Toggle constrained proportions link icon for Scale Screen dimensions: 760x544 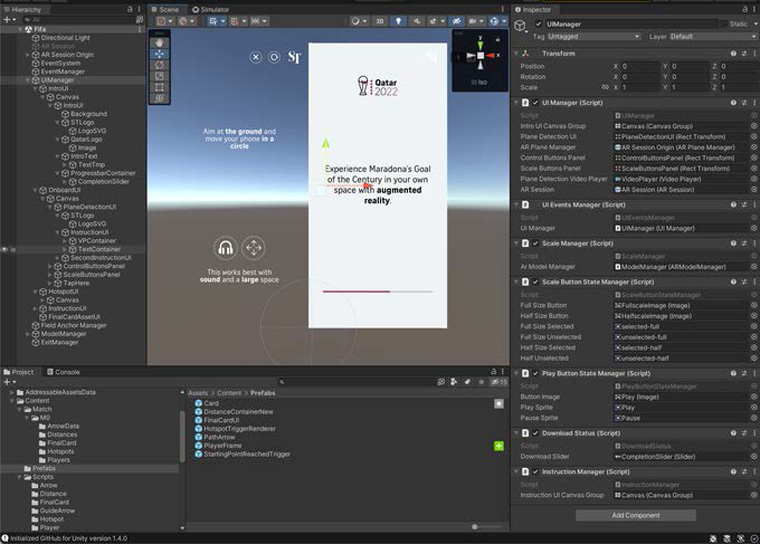click(x=605, y=87)
